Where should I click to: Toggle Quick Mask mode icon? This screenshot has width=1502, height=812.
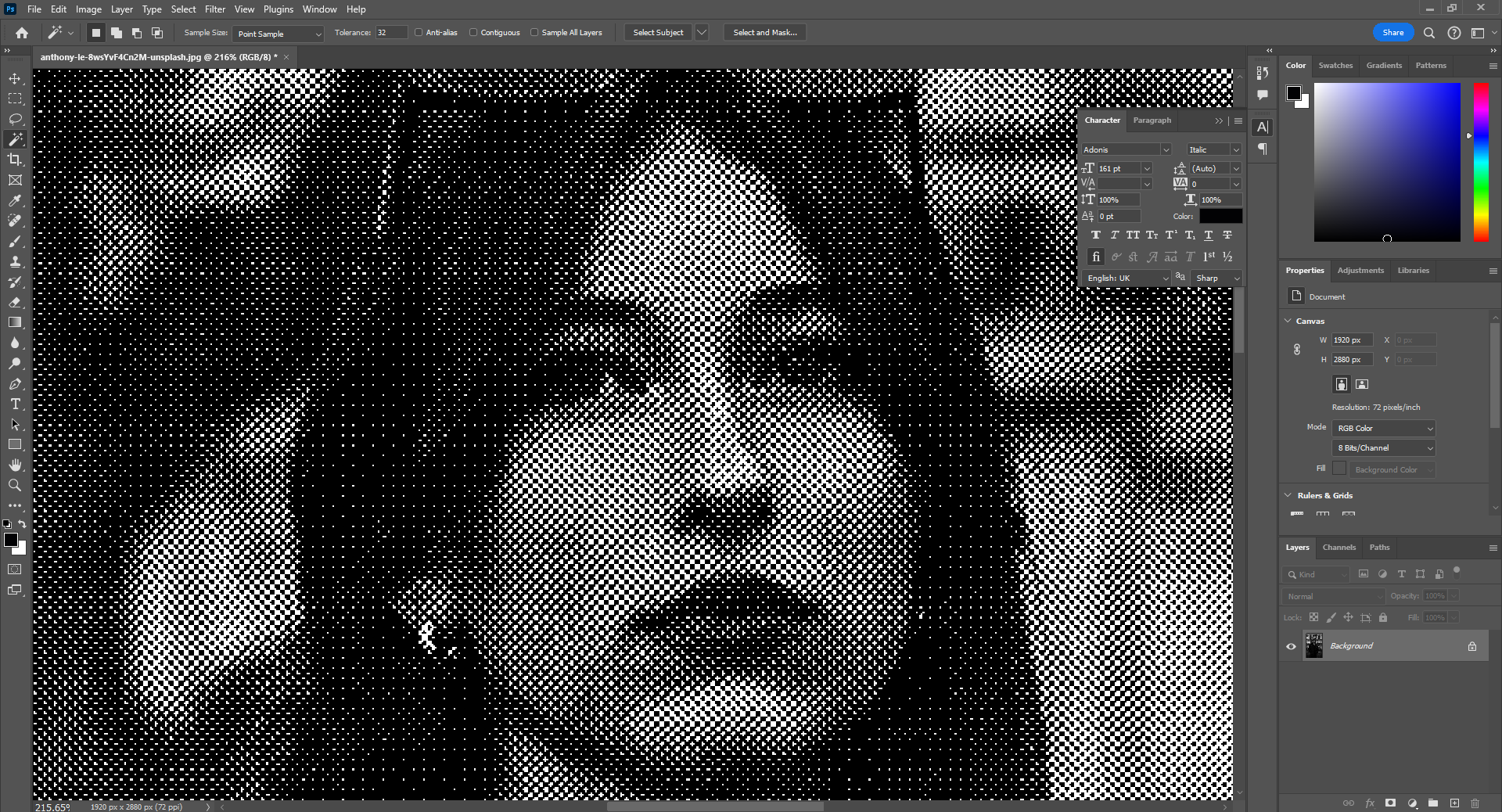(15, 569)
